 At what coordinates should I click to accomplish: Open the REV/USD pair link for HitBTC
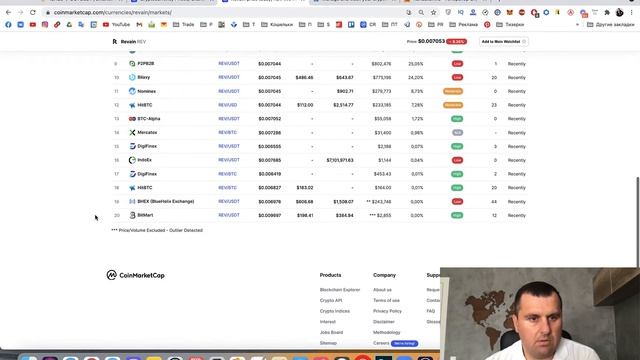coord(227,105)
